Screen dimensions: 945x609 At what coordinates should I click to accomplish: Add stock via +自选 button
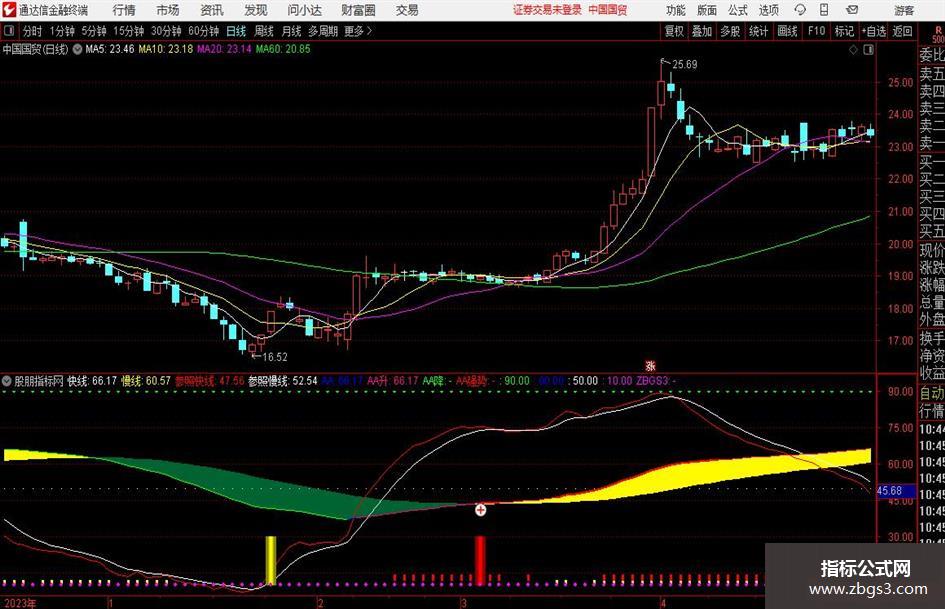point(873,31)
